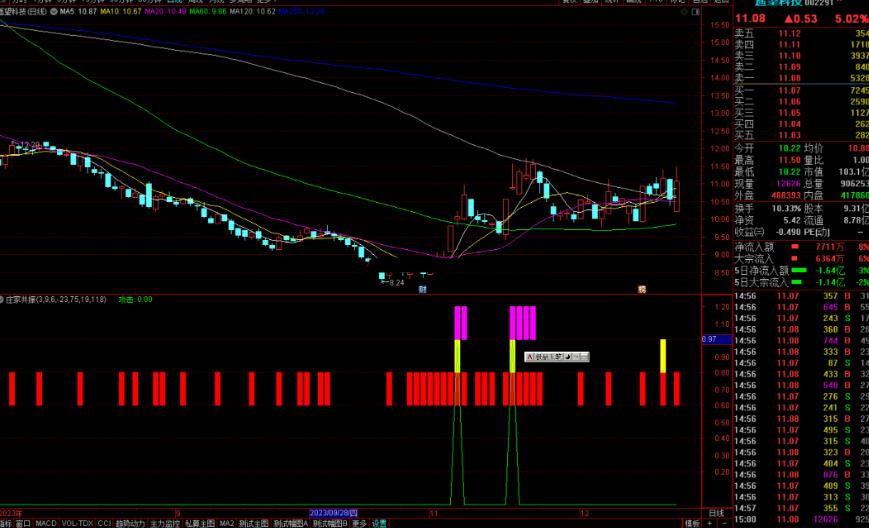Click the 攻击: 0.00 indicator value
The image size is (869, 528).
coord(135,299)
